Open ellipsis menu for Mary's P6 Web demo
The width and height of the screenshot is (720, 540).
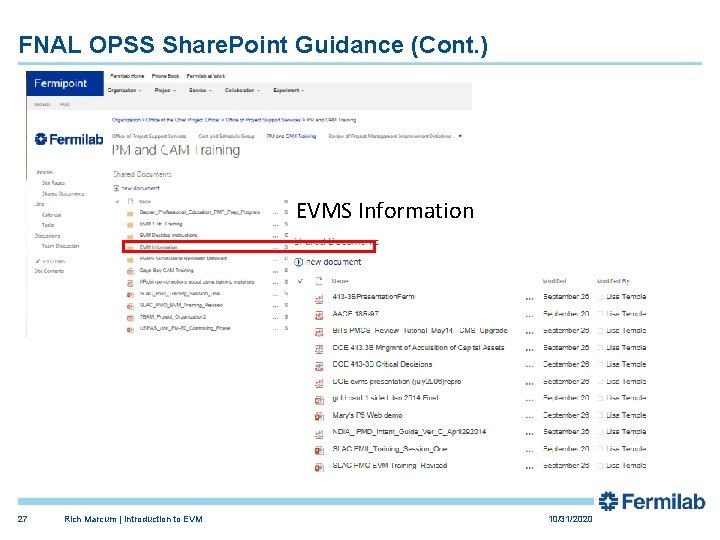(529, 416)
